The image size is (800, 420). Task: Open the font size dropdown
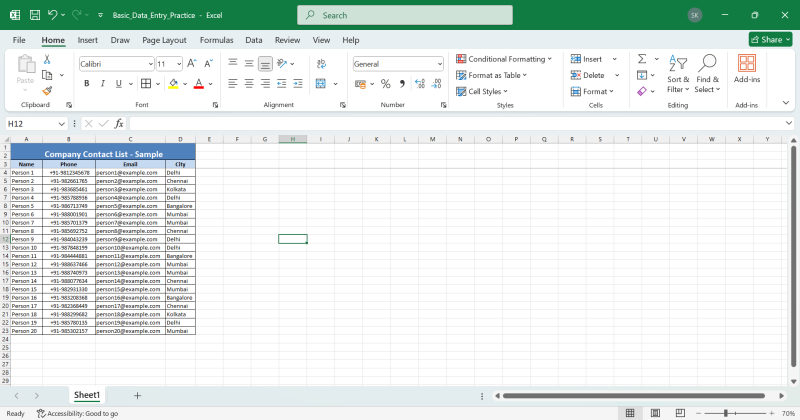179,64
